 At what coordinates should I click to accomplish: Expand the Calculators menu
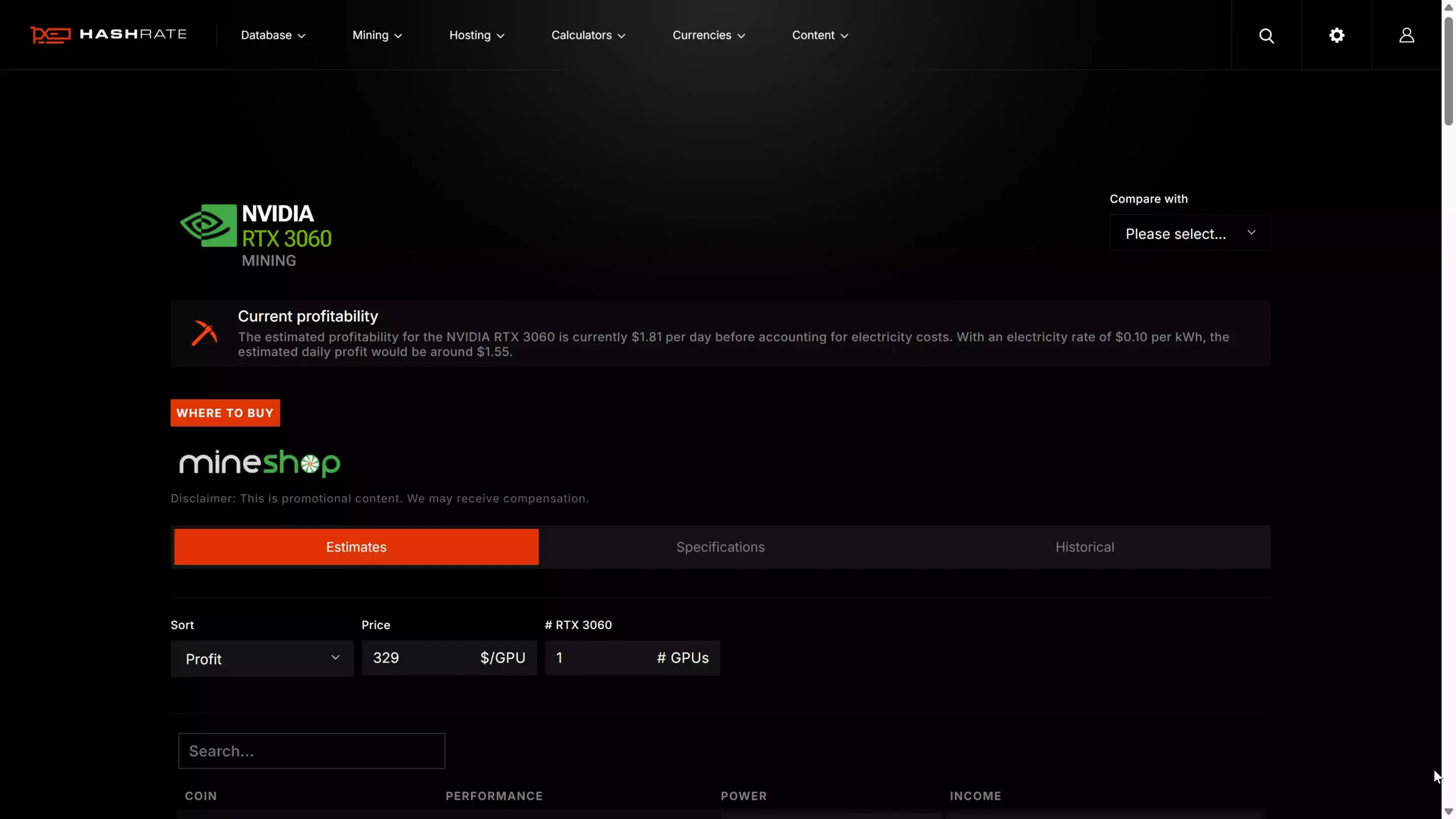588,35
